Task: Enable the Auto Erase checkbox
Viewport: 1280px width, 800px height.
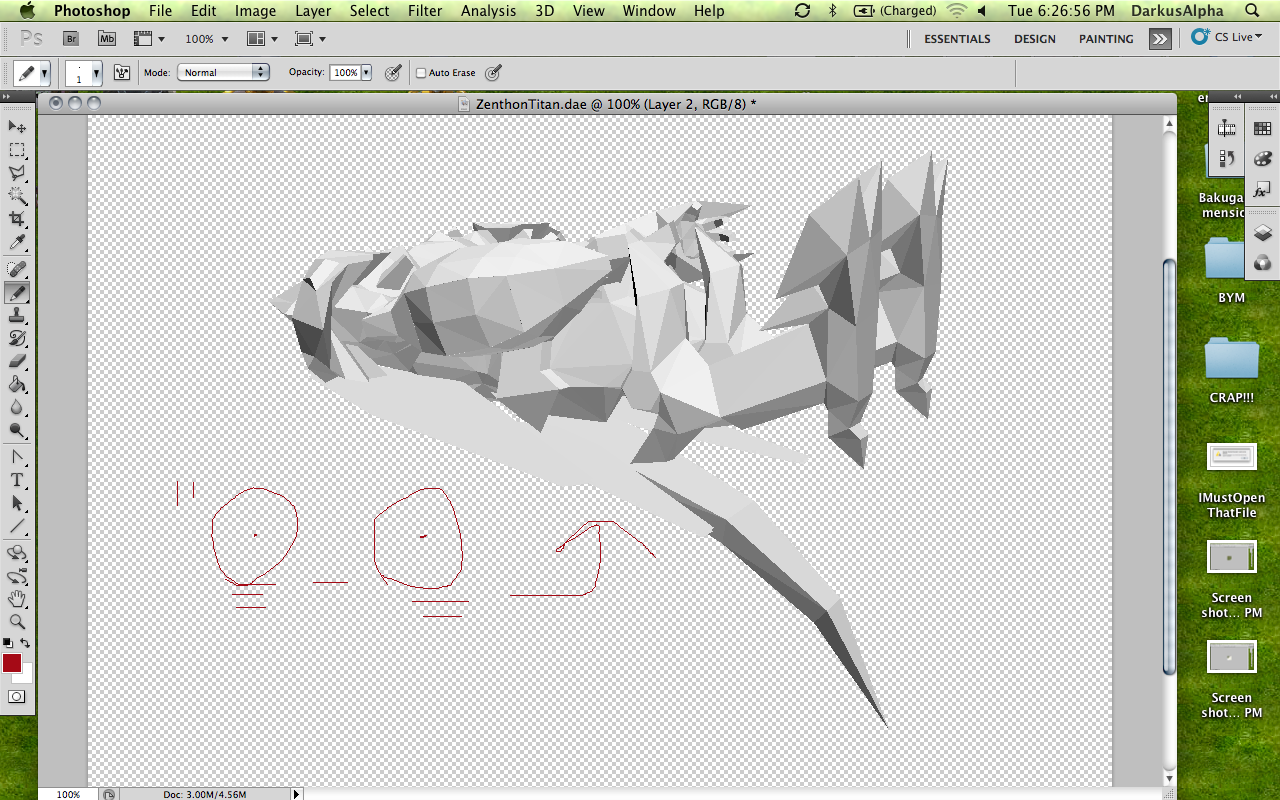Action: coord(421,73)
